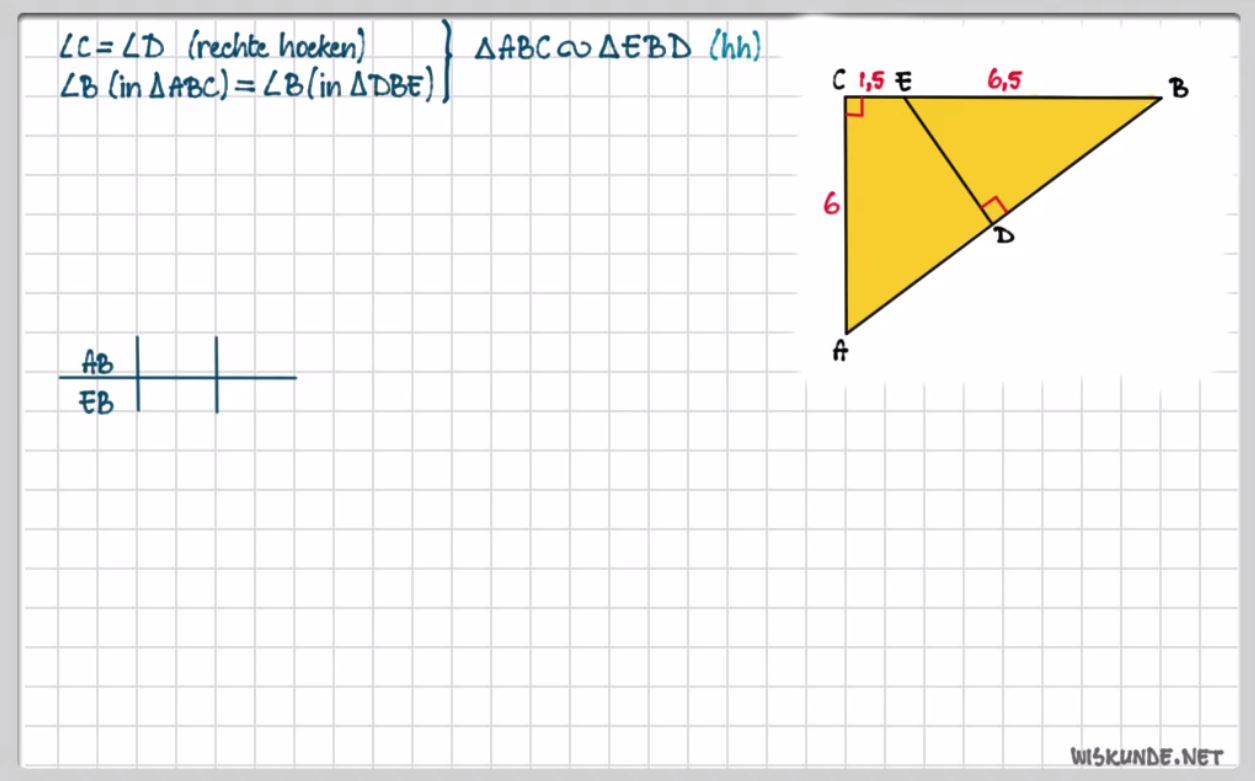This screenshot has width=1255, height=781.
Task: Click the red length label '6,5'
Action: point(1004,81)
